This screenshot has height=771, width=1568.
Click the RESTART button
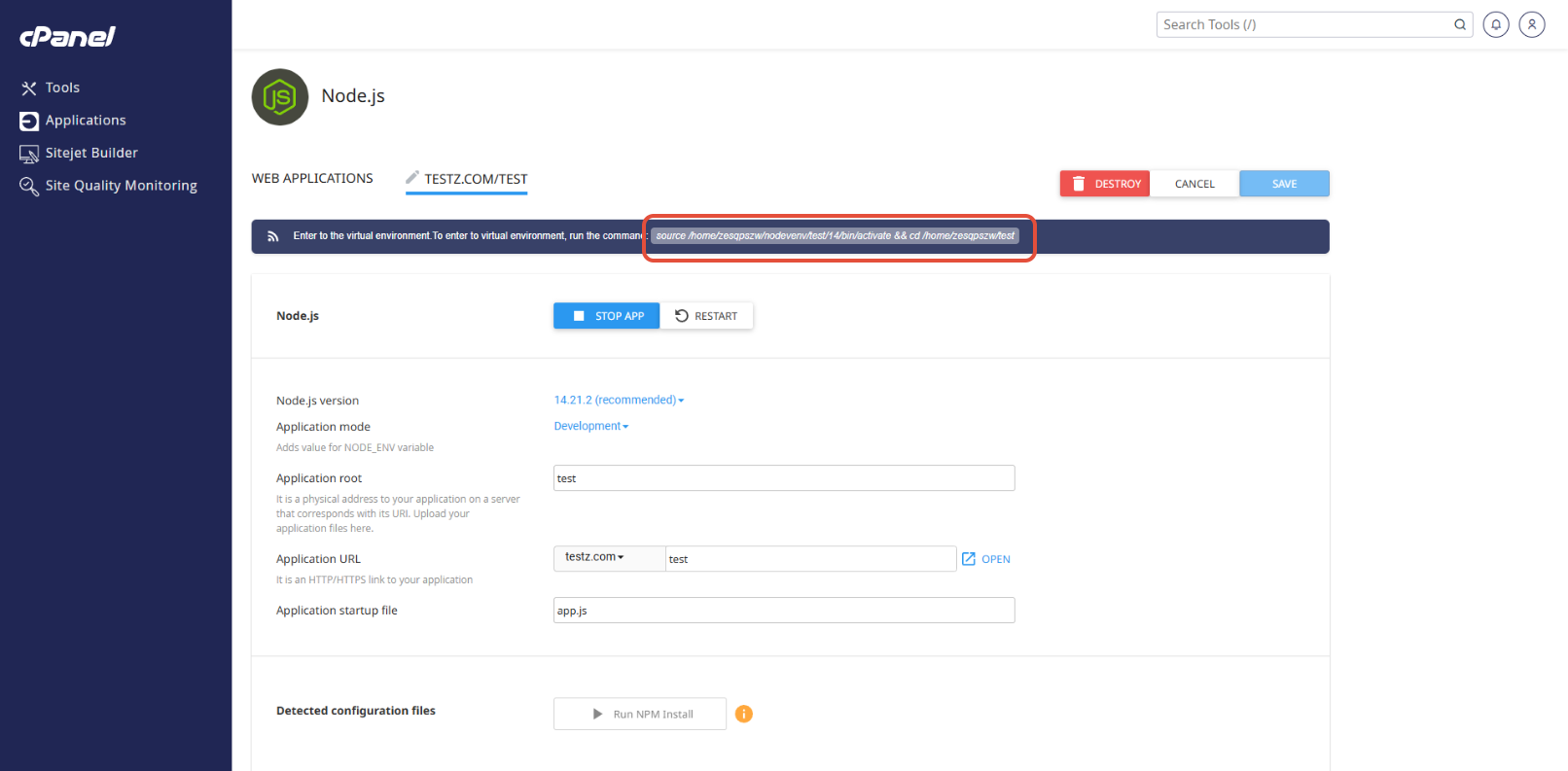tap(706, 316)
